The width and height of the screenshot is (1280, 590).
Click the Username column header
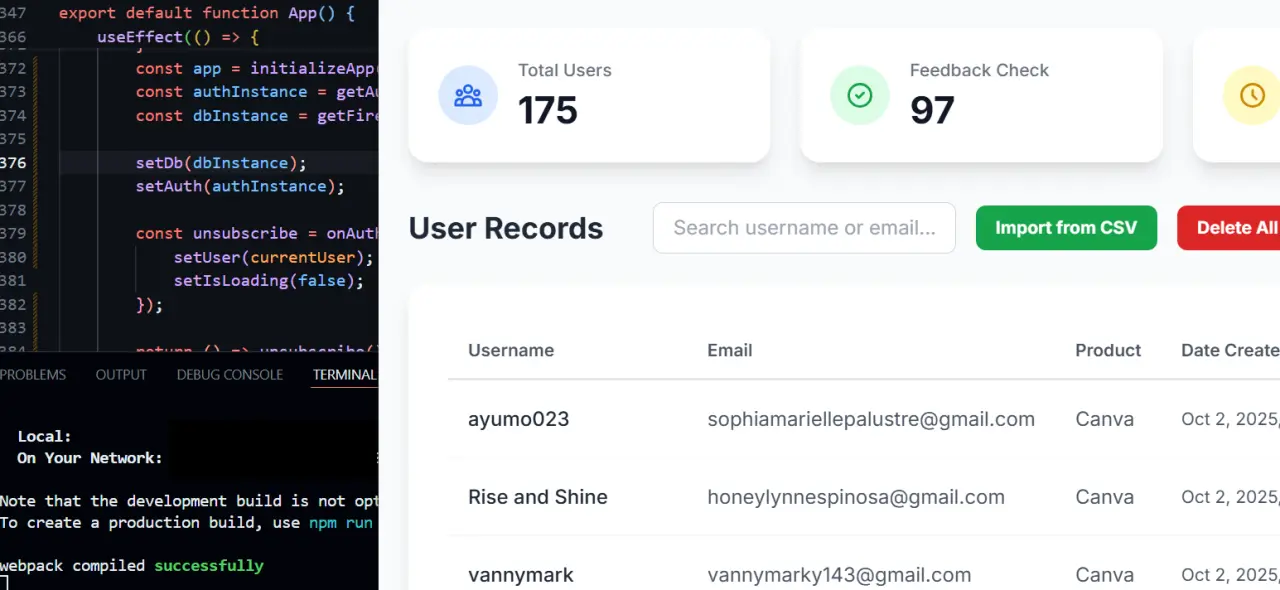[x=511, y=350]
